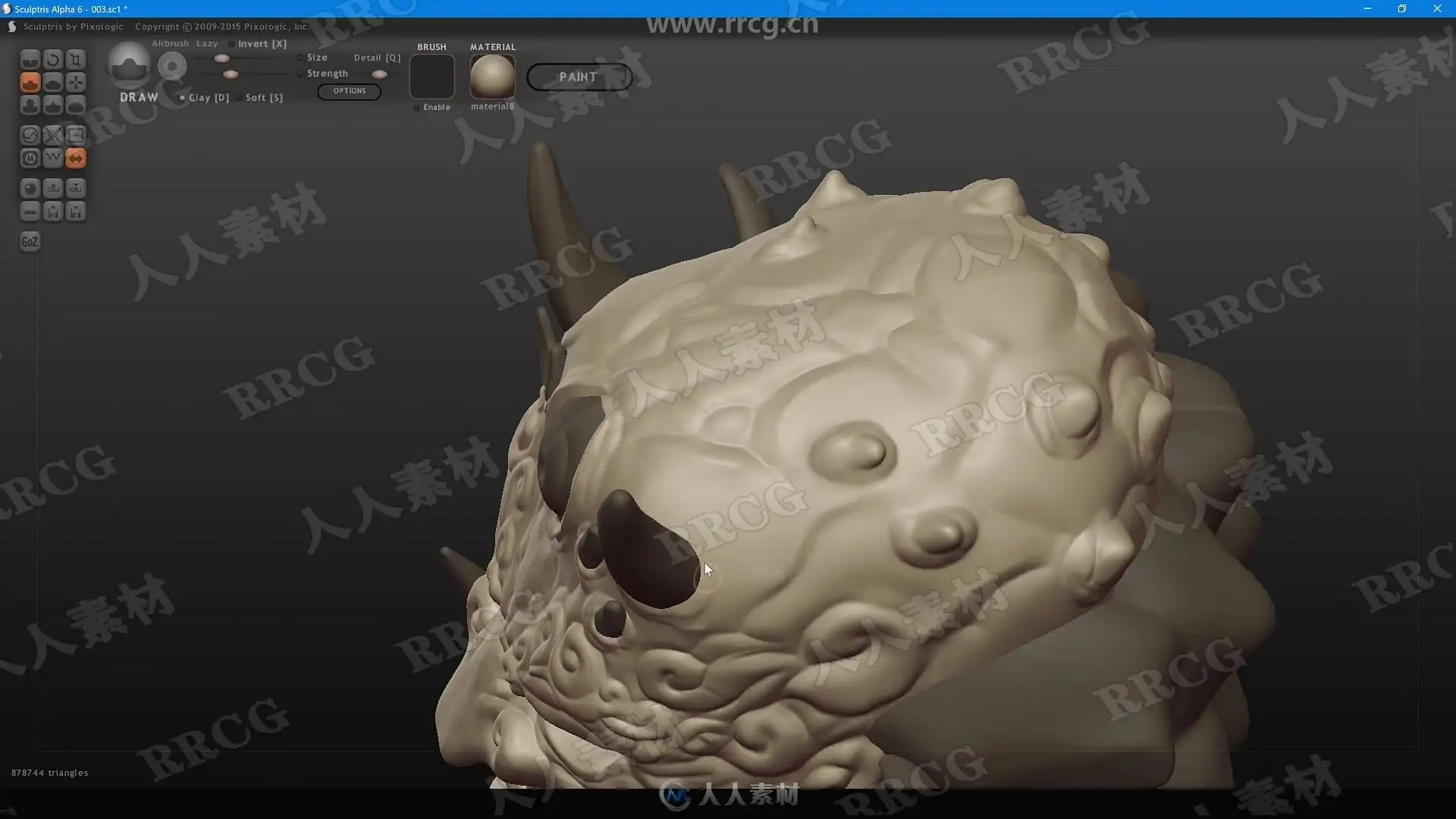Image resolution: width=1456 pixels, height=819 pixels.
Task: Toggle the orange Symmetry icon
Action: click(x=76, y=158)
